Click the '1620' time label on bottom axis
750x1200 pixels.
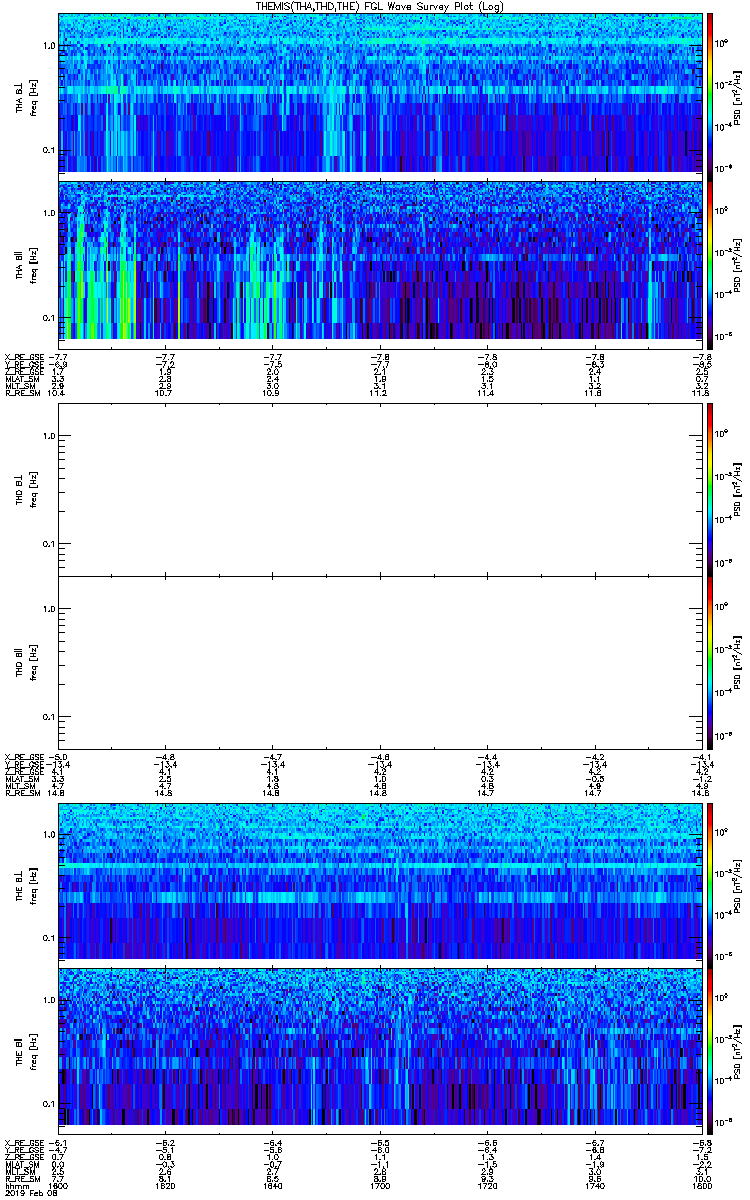point(166,1186)
